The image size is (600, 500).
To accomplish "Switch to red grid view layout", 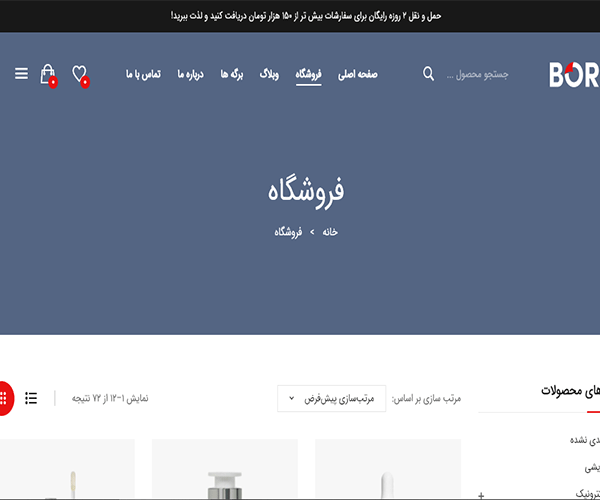I will pos(4,398).
